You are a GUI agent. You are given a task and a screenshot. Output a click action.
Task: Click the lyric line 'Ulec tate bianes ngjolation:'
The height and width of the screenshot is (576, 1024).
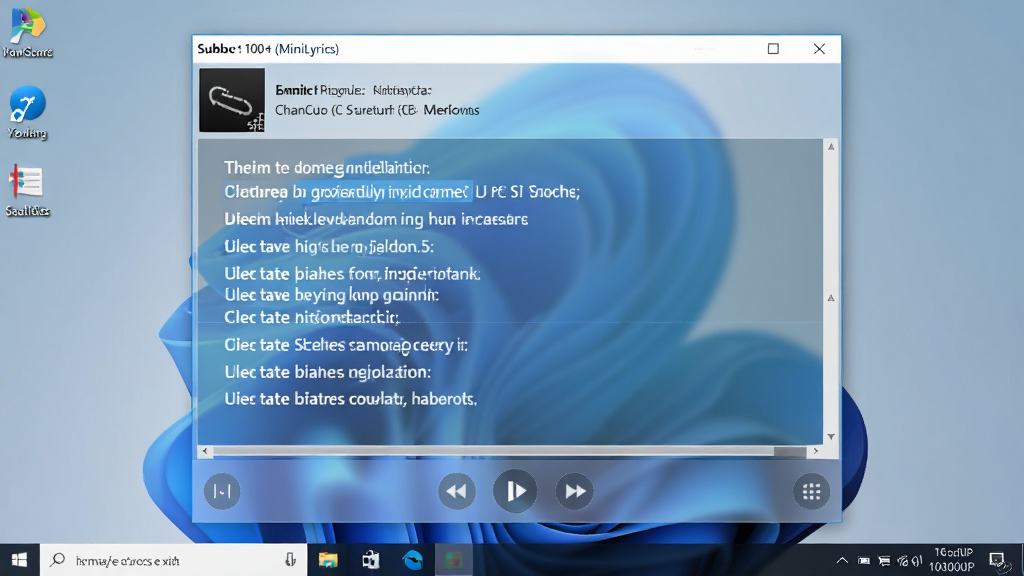pyautogui.click(x=328, y=372)
